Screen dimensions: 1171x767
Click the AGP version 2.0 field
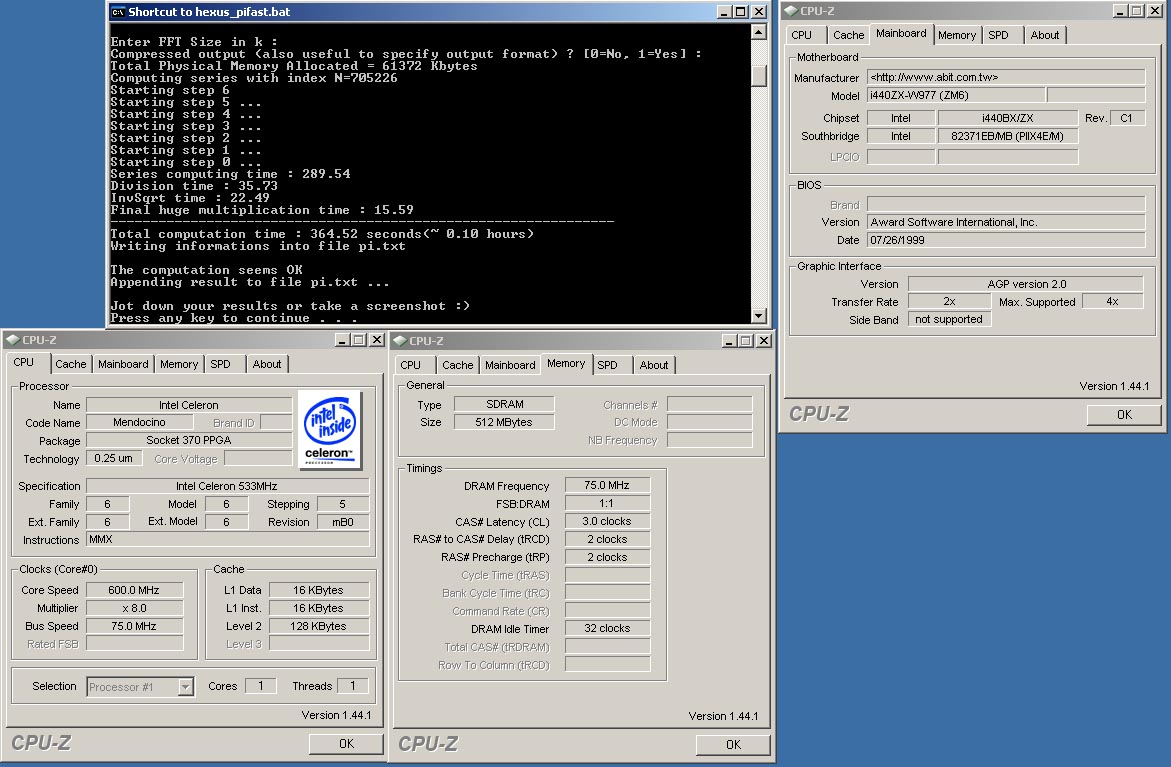[1026, 284]
